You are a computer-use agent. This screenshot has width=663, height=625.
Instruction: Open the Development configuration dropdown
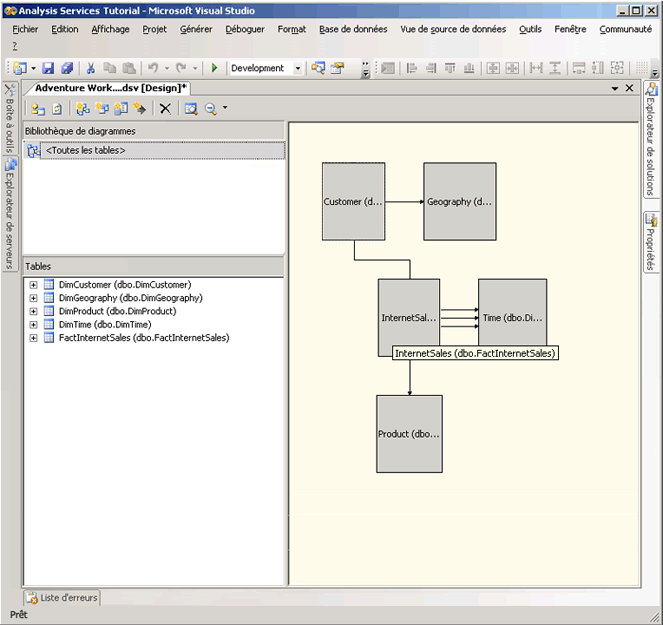click(297, 68)
